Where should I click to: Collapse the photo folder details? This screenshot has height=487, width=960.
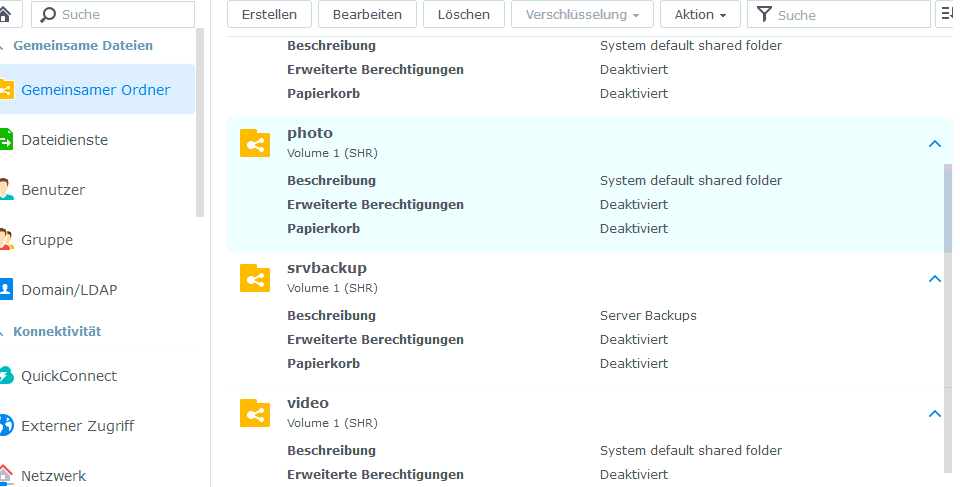point(934,143)
